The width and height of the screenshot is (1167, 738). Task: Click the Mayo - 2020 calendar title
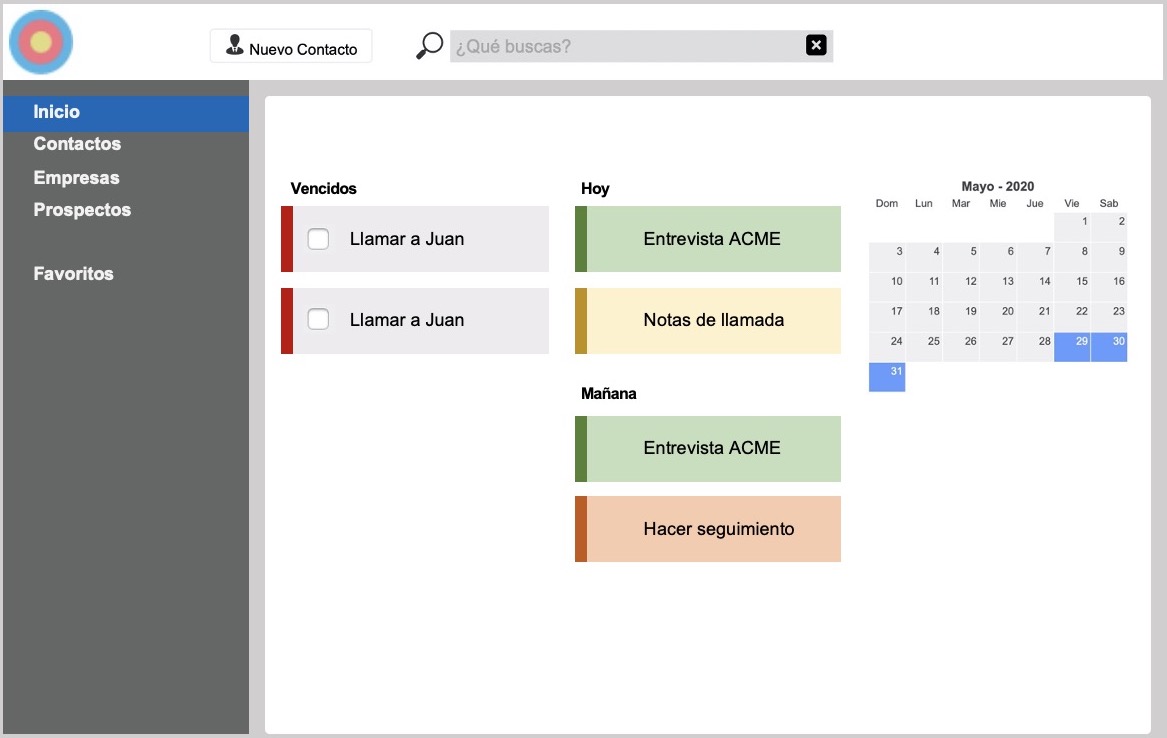997,186
